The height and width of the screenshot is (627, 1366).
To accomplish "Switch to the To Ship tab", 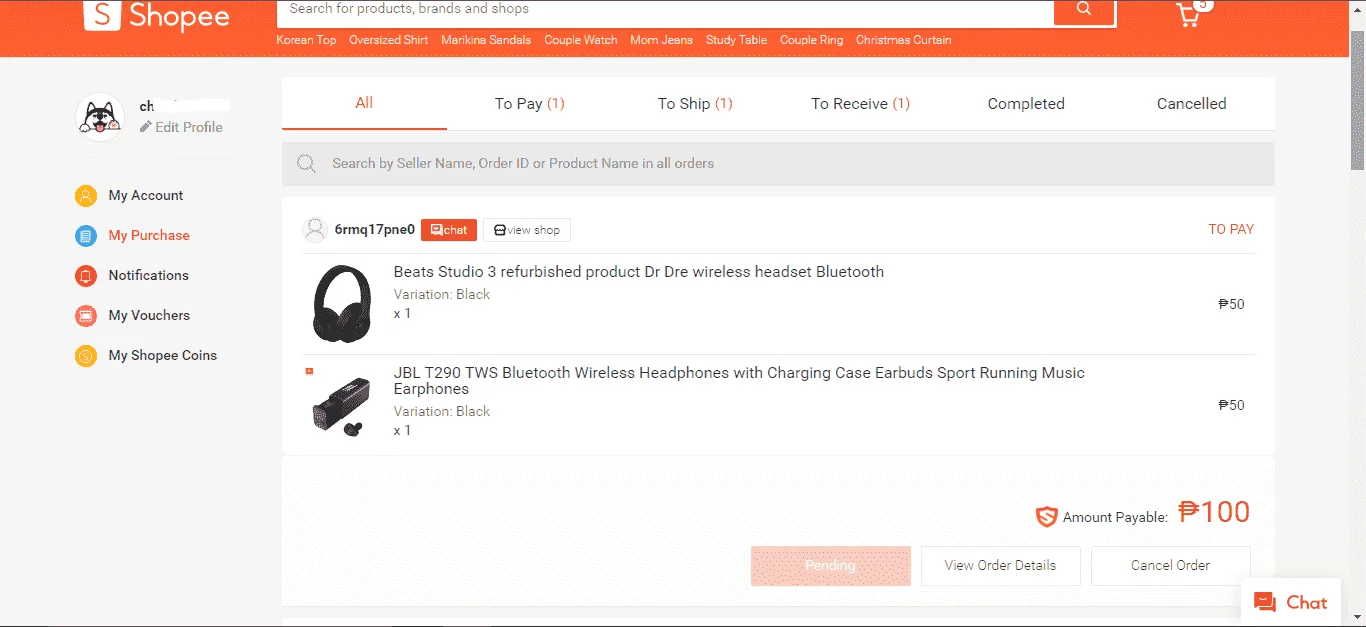I will click(x=695, y=103).
